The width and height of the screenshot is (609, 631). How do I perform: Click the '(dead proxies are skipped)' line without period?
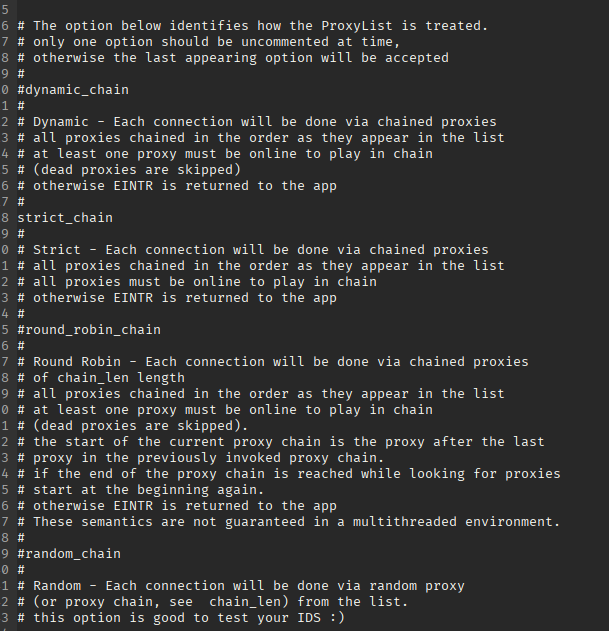point(129,170)
